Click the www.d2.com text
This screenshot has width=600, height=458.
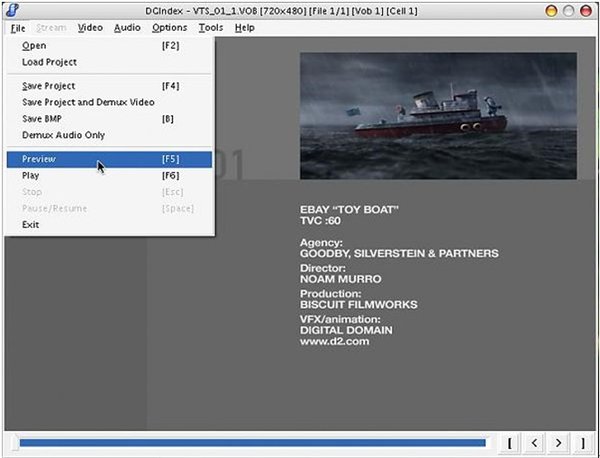pos(335,342)
